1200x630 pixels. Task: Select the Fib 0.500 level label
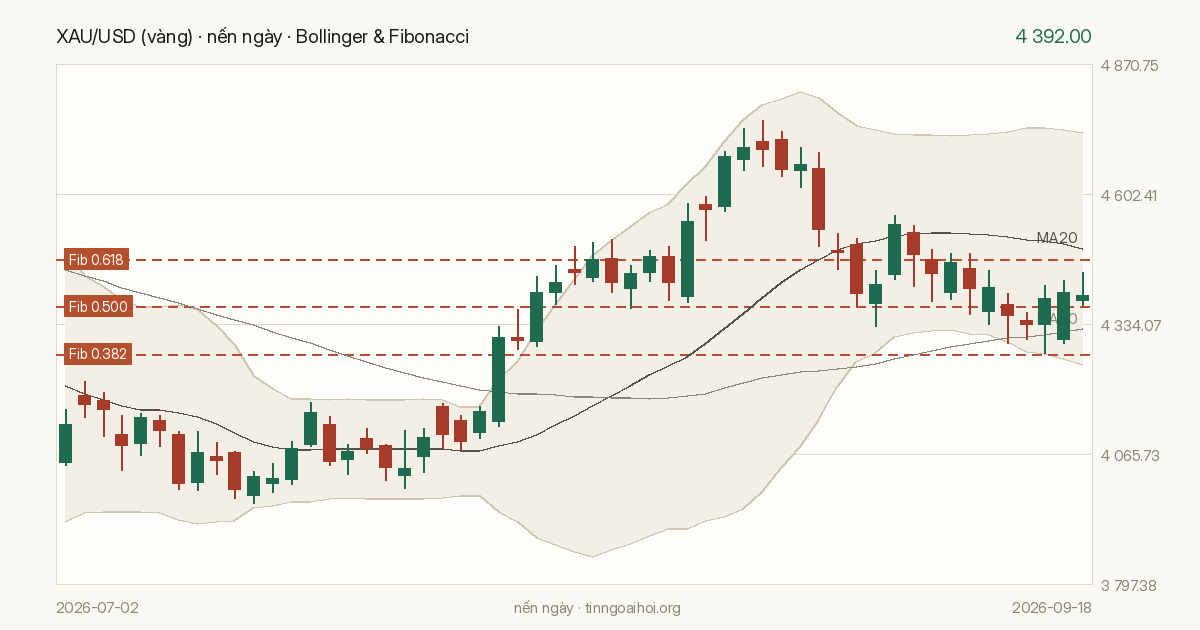(98, 307)
